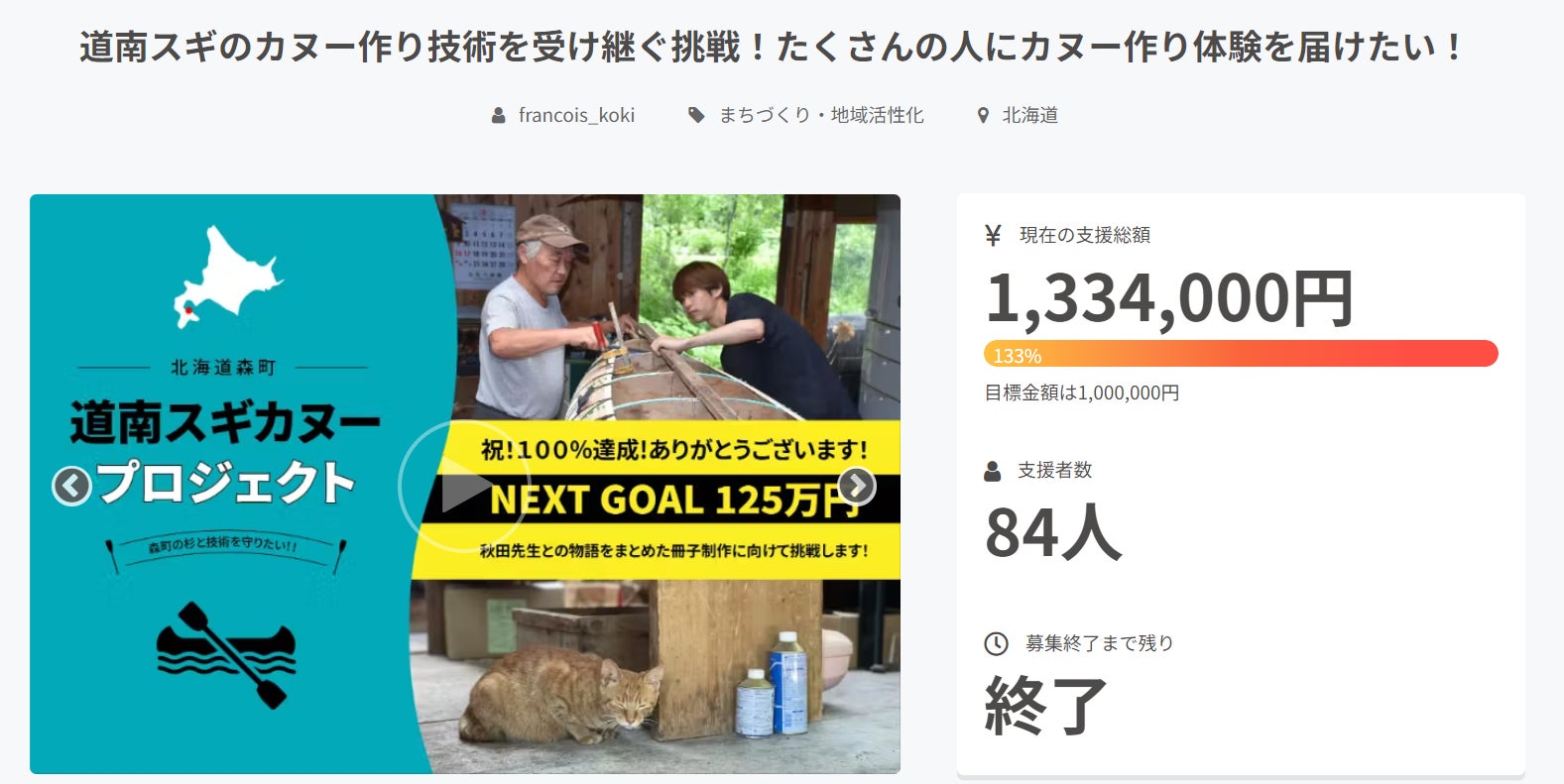The width and height of the screenshot is (1564, 784).
Task: Click the 84人 supporter count
Action: coord(1053,532)
